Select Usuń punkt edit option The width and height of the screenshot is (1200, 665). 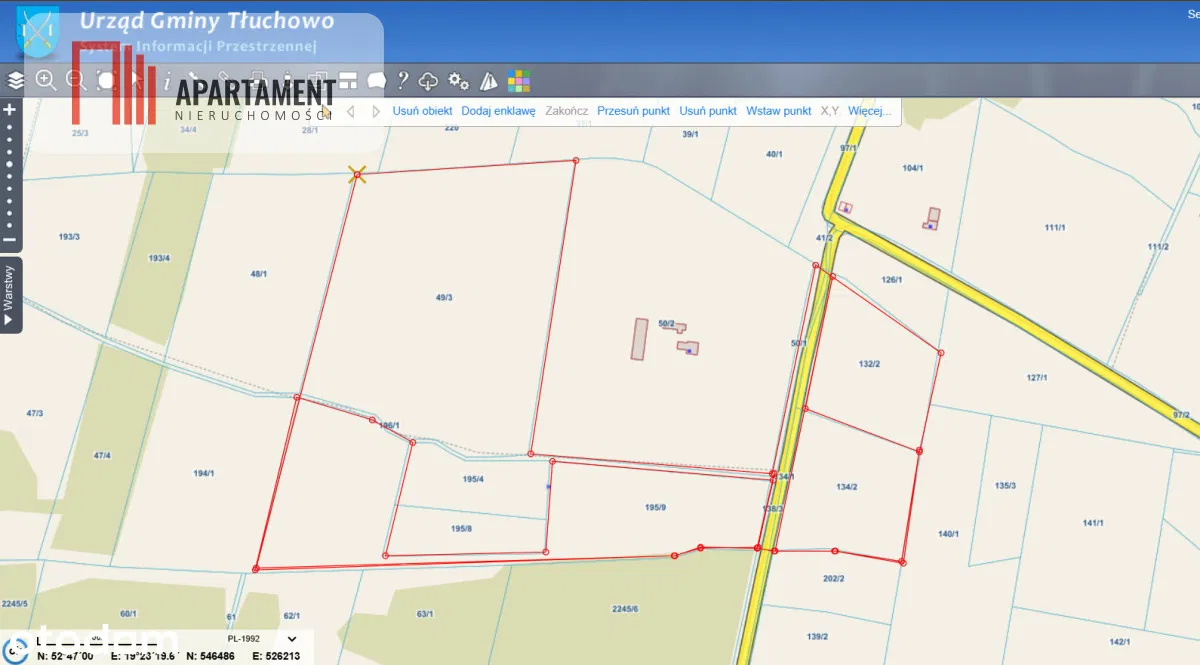click(x=708, y=111)
